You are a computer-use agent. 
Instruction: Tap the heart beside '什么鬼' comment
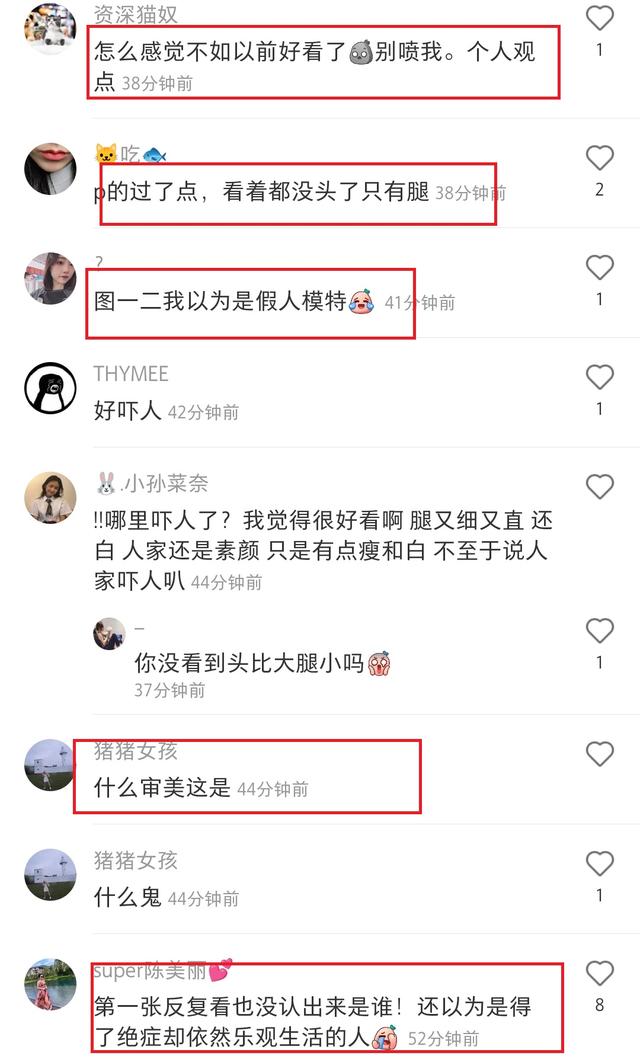pos(599,863)
